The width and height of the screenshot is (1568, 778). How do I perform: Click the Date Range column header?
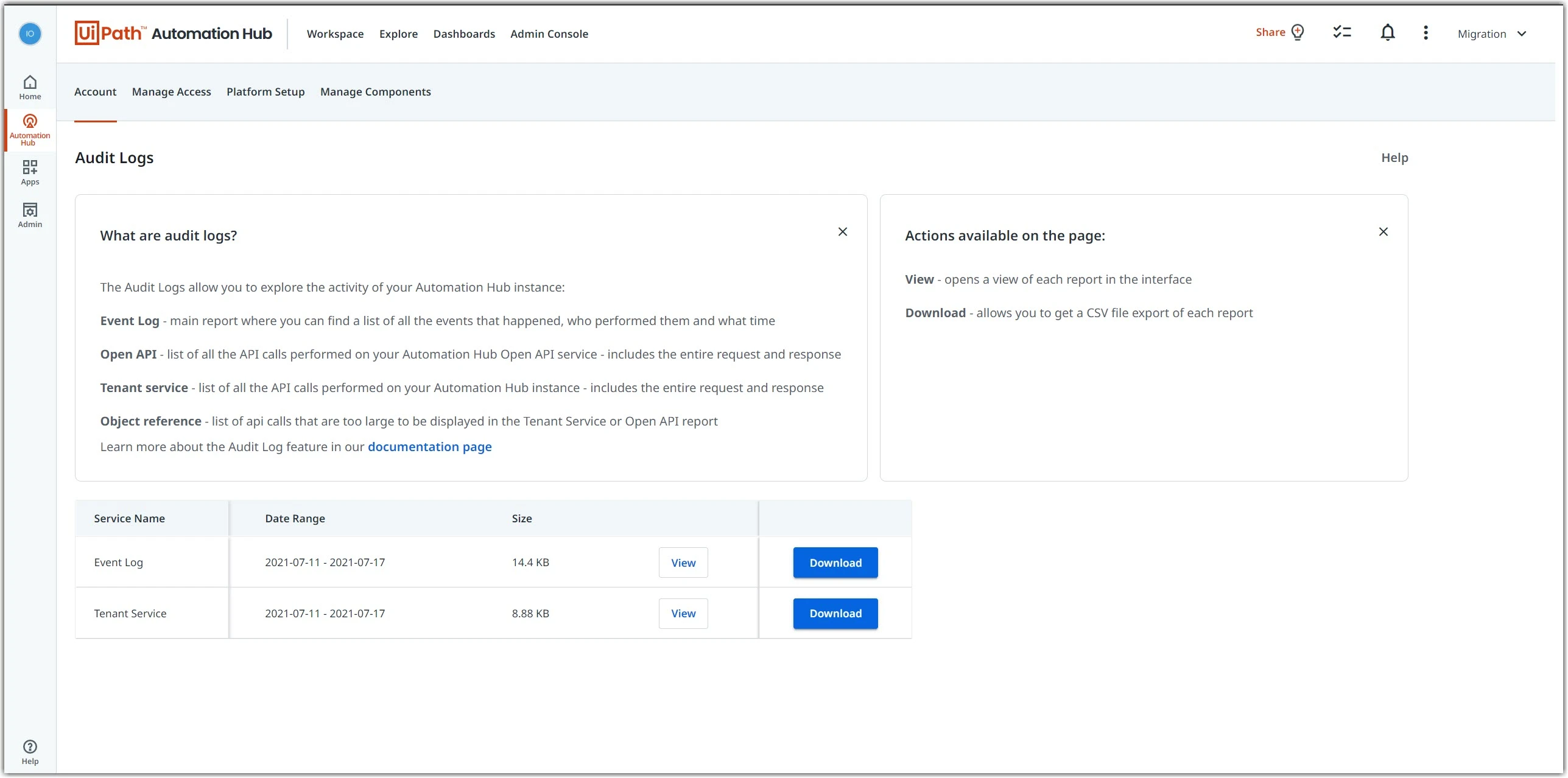point(295,519)
